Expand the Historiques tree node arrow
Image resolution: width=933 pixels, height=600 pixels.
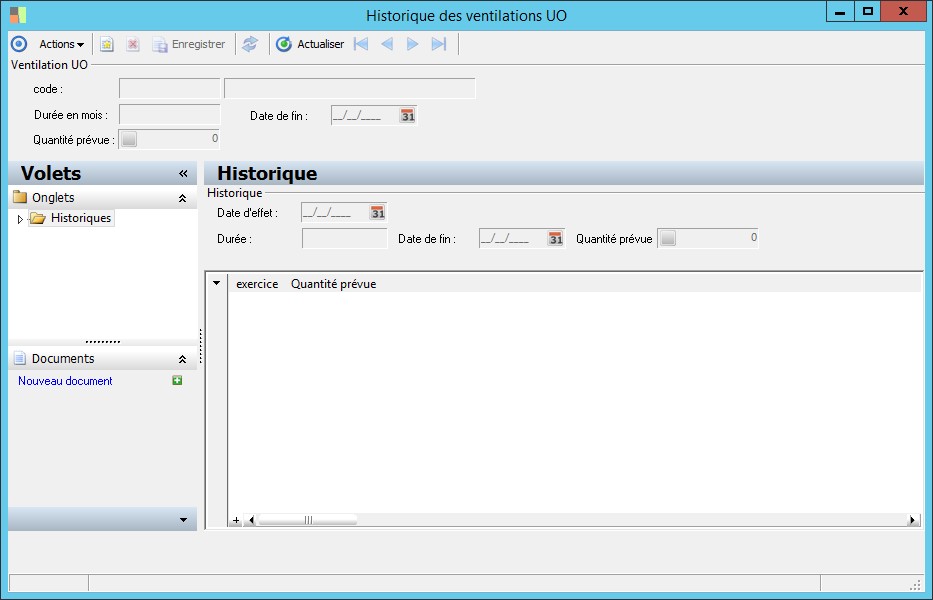point(20,219)
